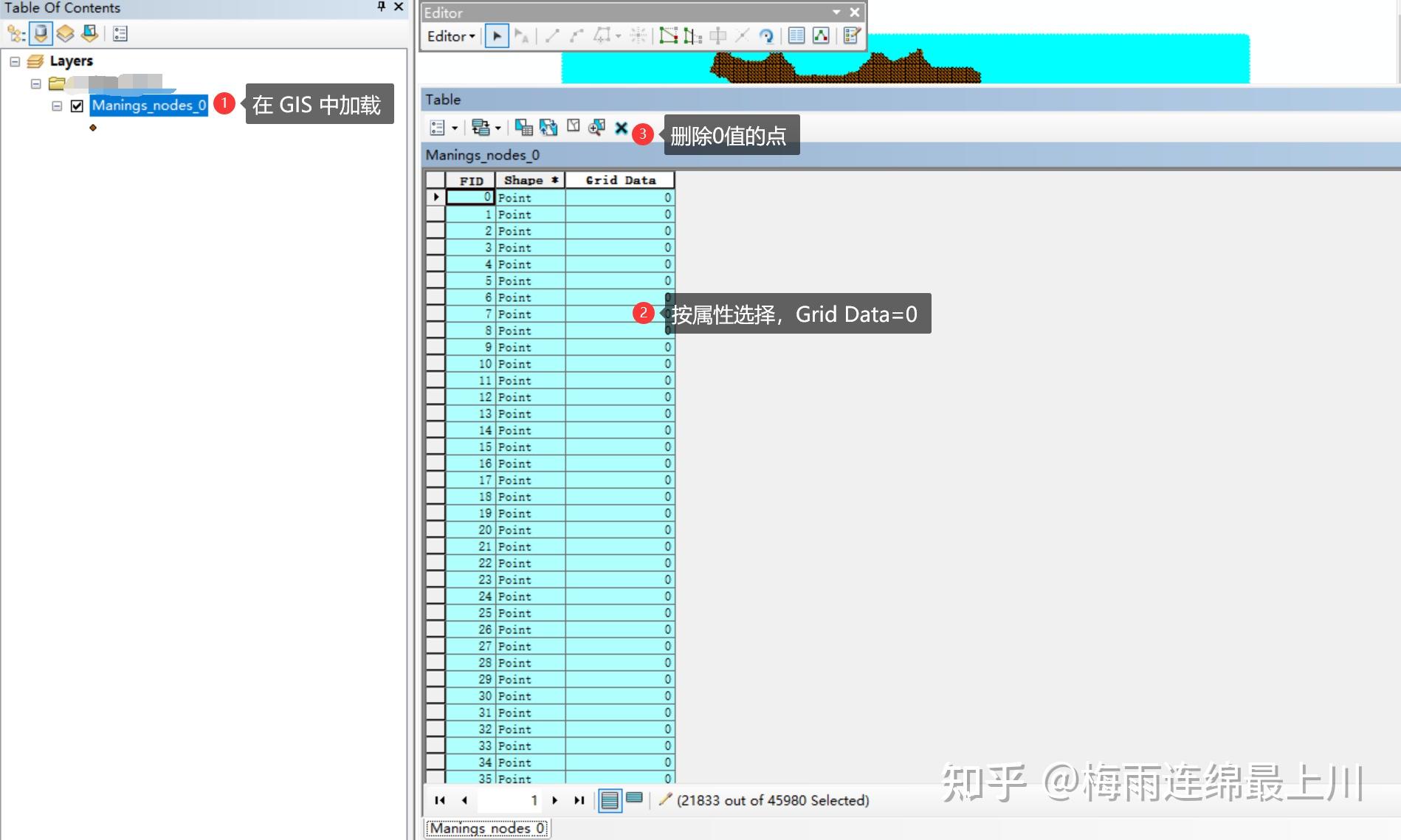The image size is (1401, 840).
Task: Click Clear Selection in the Table toolbar
Action: pyautogui.click(x=572, y=128)
